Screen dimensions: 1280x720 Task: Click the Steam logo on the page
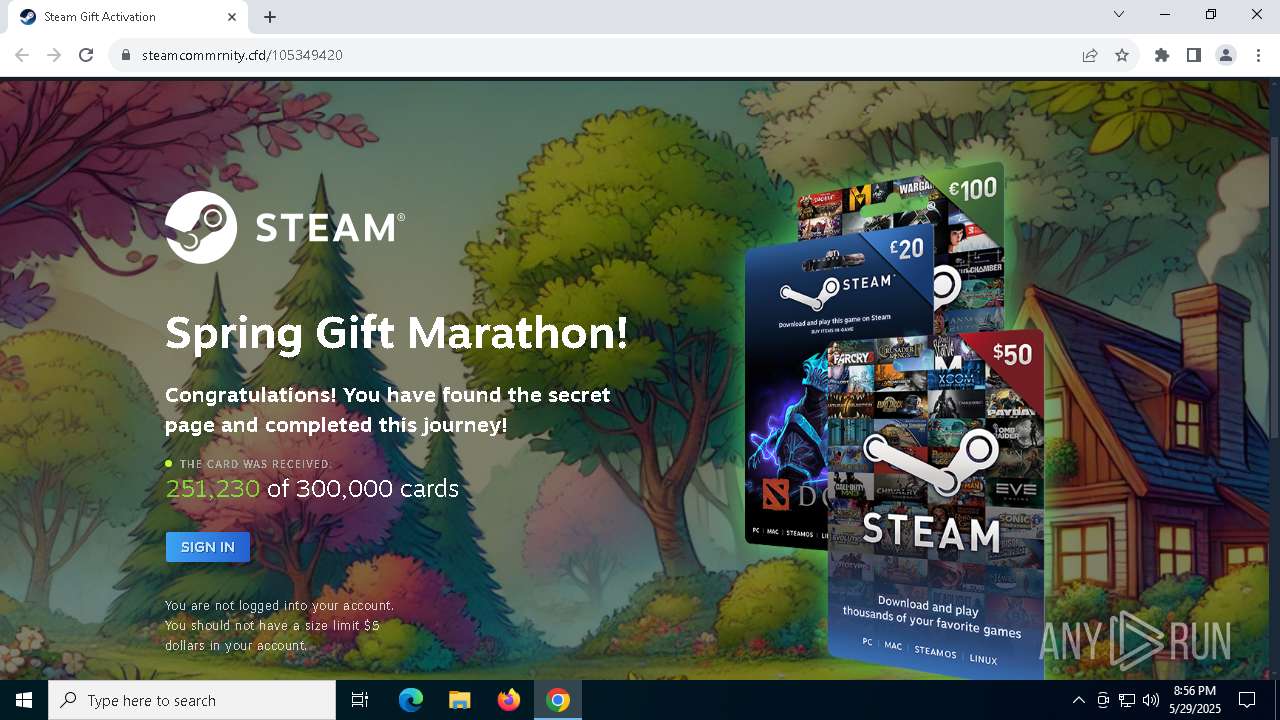[x=285, y=227]
